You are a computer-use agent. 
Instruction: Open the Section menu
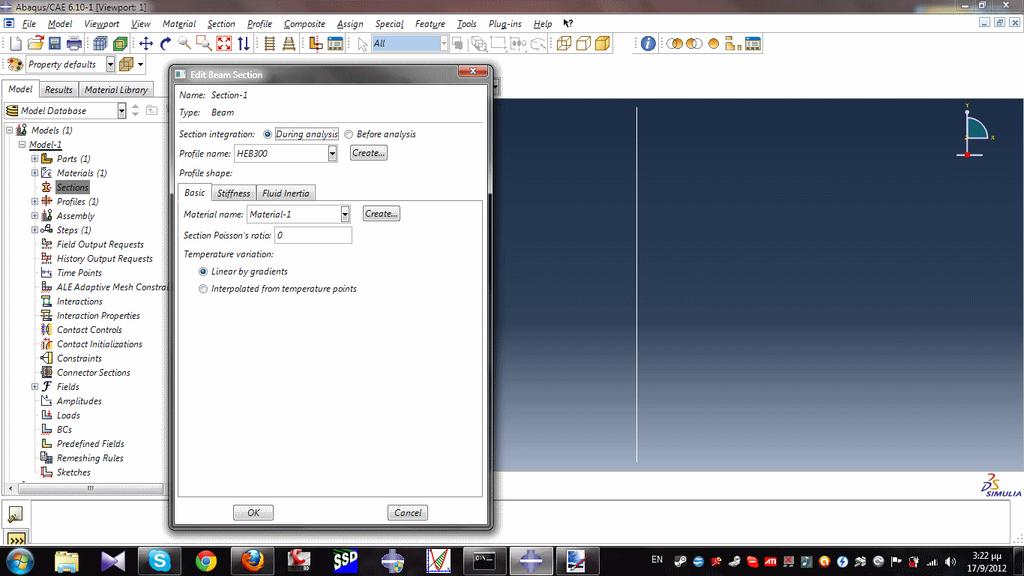coord(221,24)
